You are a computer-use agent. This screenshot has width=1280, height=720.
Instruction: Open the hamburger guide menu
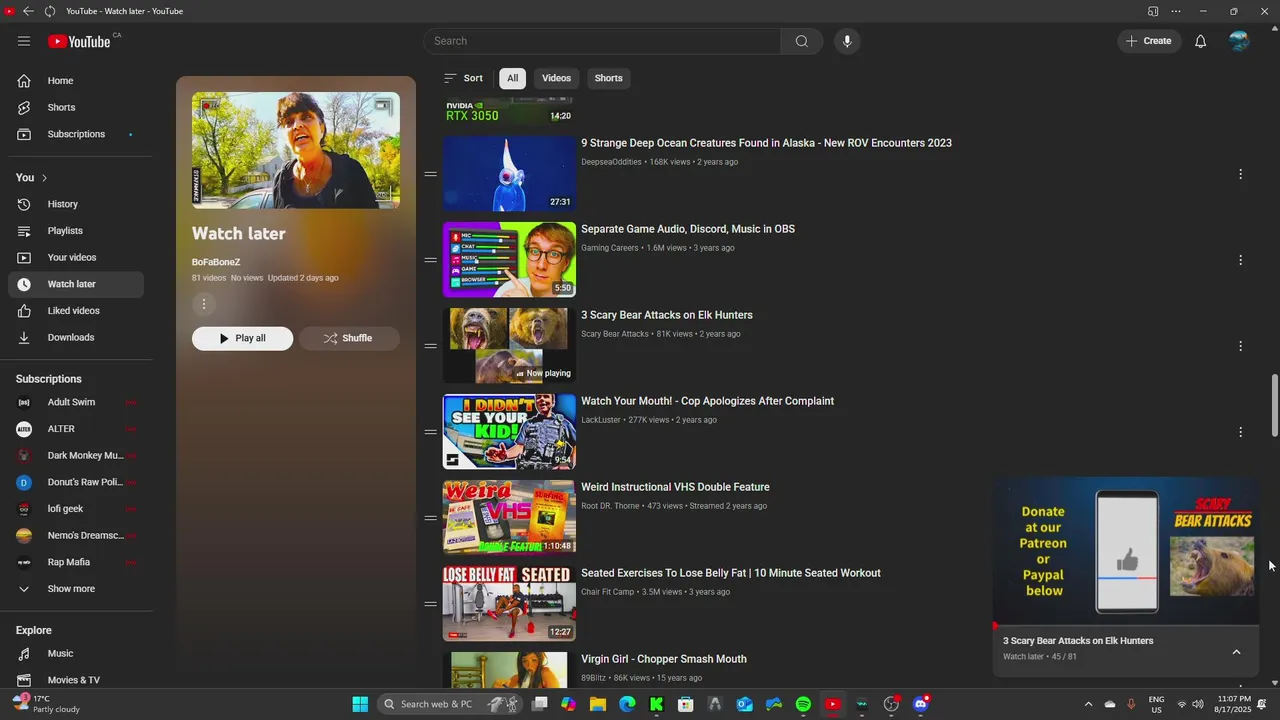click(24, 41)
